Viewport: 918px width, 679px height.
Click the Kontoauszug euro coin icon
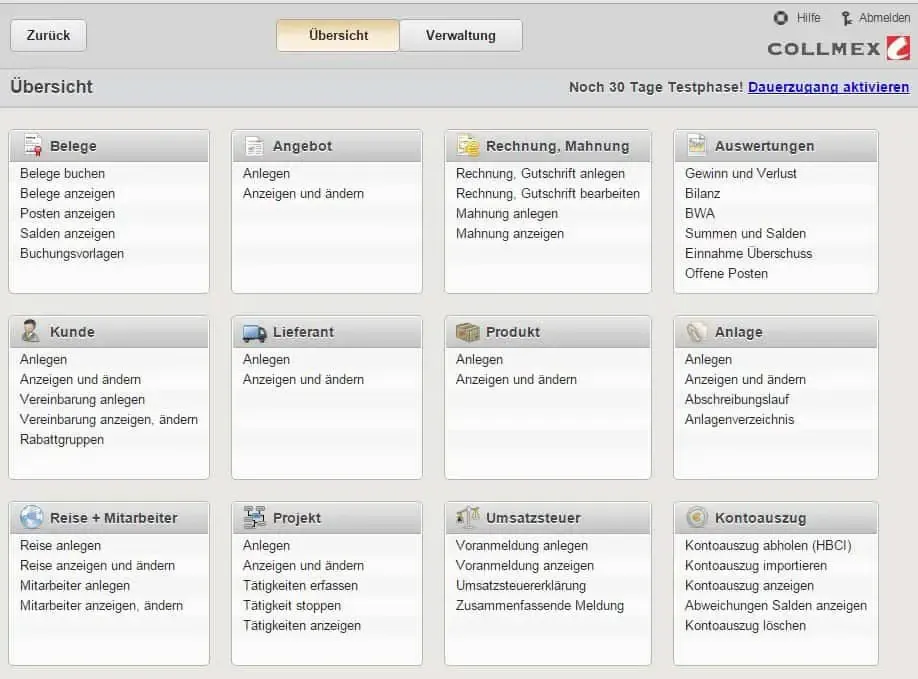coord(697,517)
